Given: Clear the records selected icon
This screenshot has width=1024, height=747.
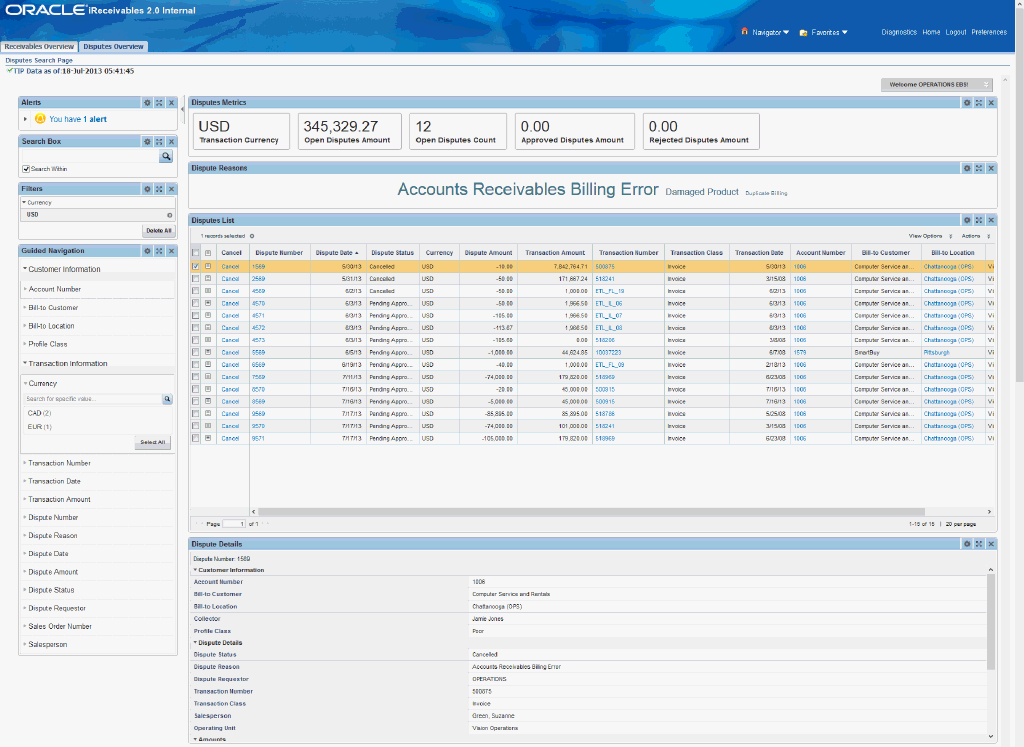Looking at the screenshot, I should pos(252,236).
